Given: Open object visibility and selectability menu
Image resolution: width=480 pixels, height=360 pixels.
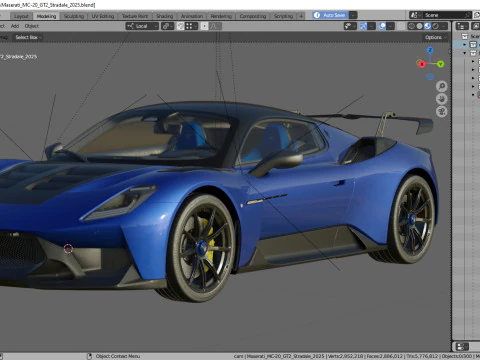Looking at the screenshot, I should (x=350, y=26).
